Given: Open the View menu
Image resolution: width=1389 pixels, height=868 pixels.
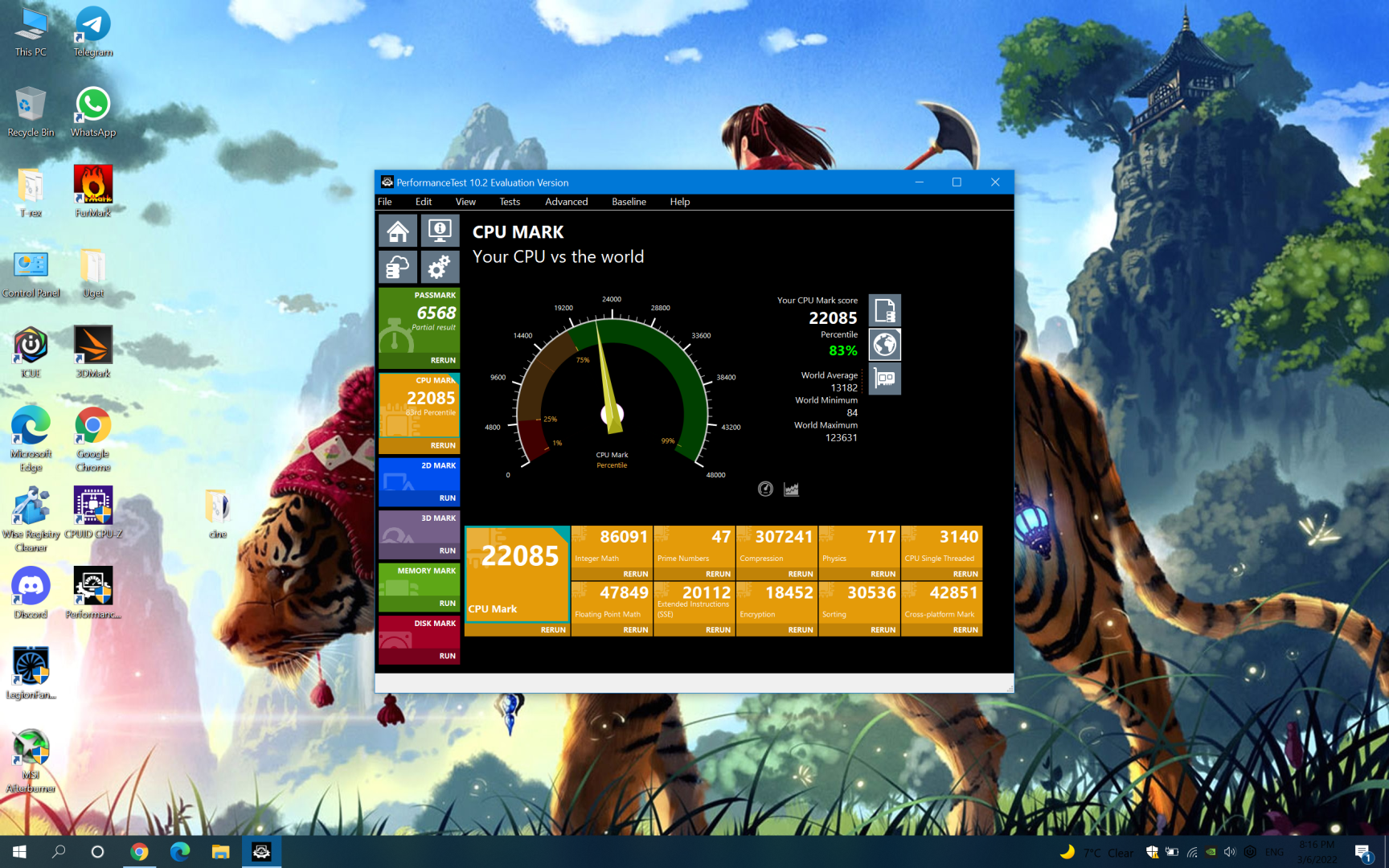Looking at the screenshot, I should tap(465, 202).
